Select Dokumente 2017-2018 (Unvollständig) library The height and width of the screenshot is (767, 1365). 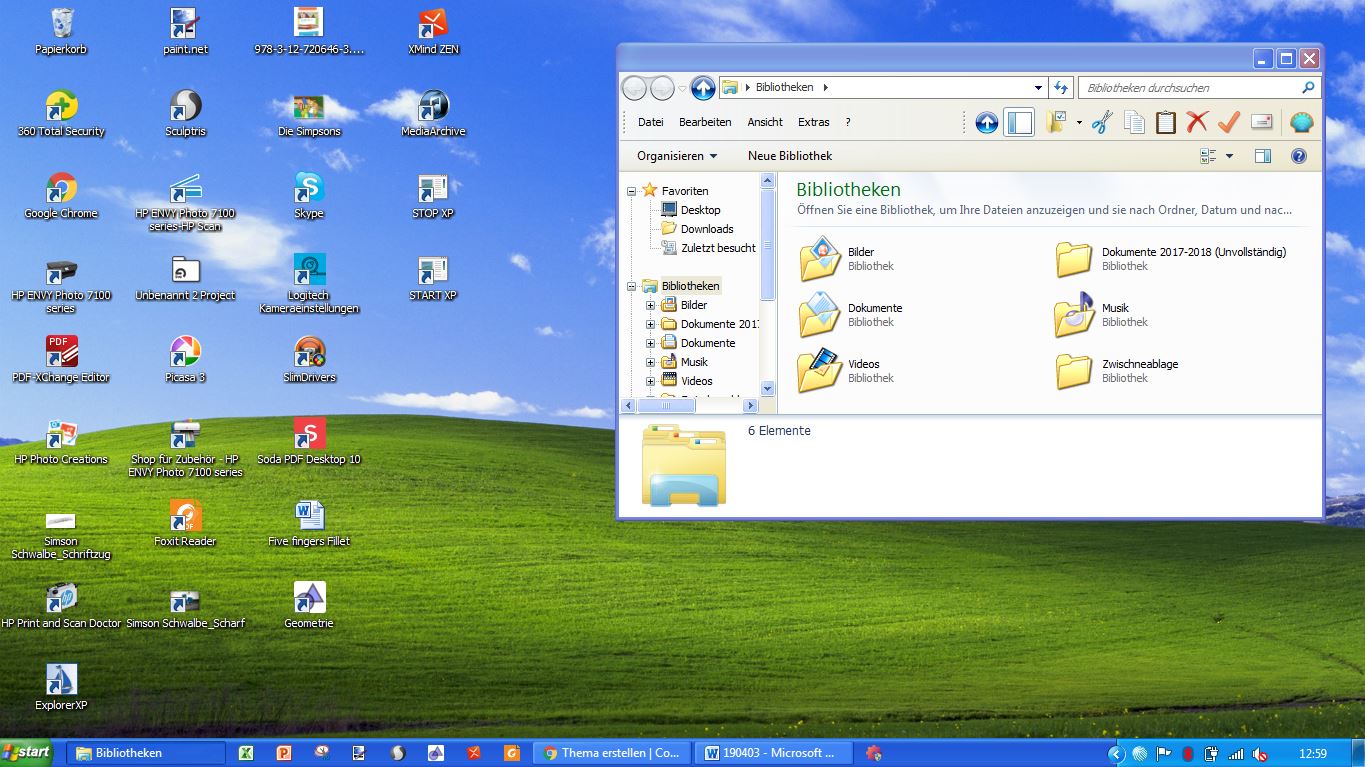coord(1172,259)
